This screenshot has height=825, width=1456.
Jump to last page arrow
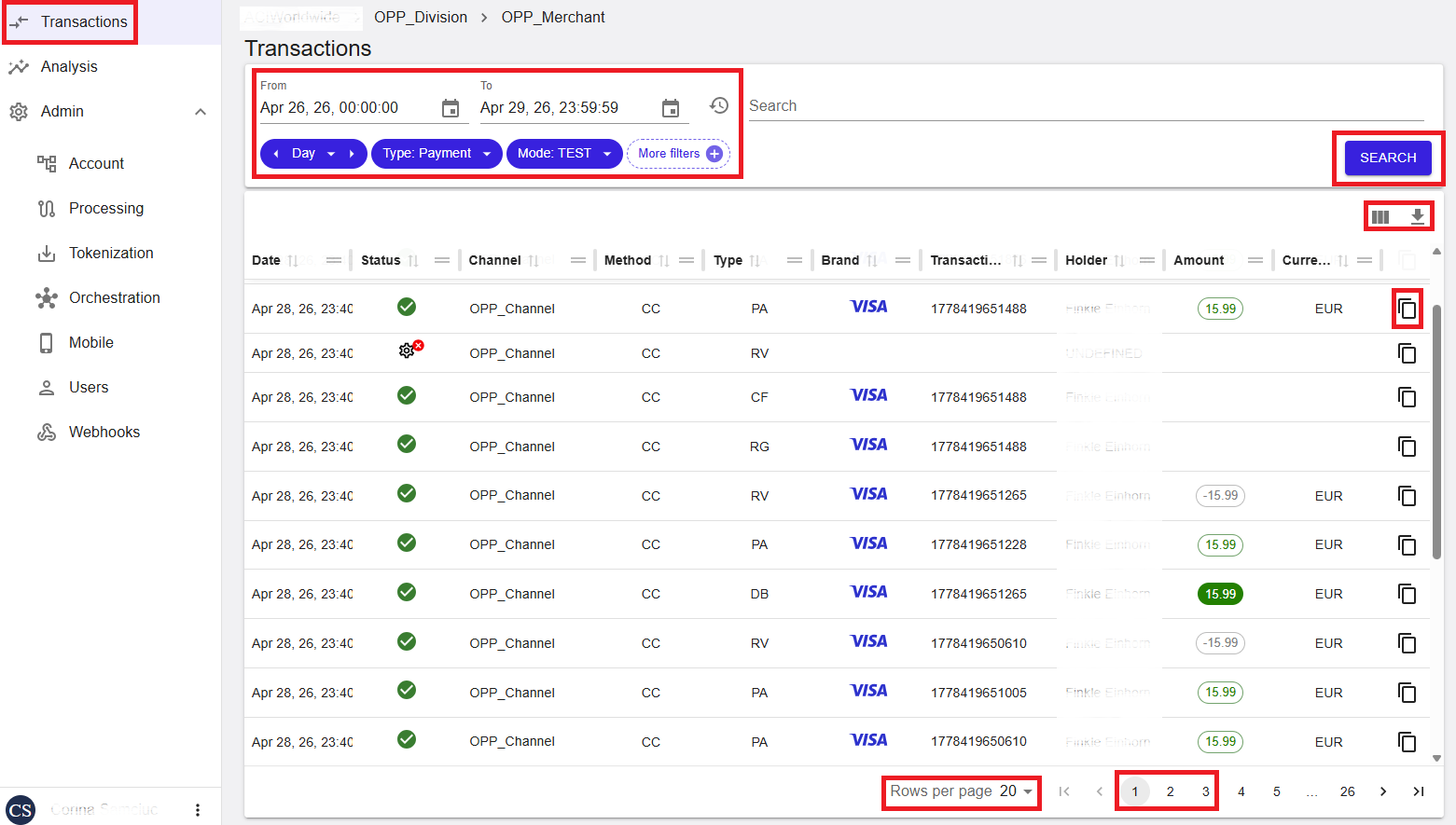1419,791
